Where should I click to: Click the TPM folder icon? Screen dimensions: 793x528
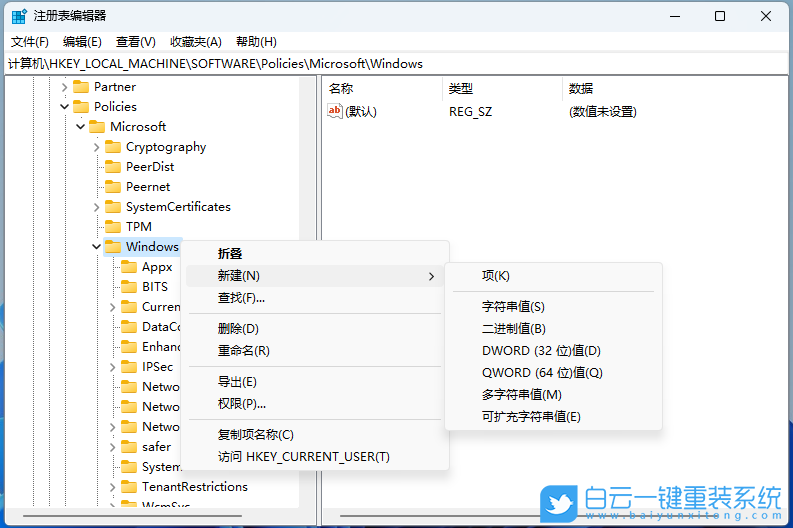(113, 227)
